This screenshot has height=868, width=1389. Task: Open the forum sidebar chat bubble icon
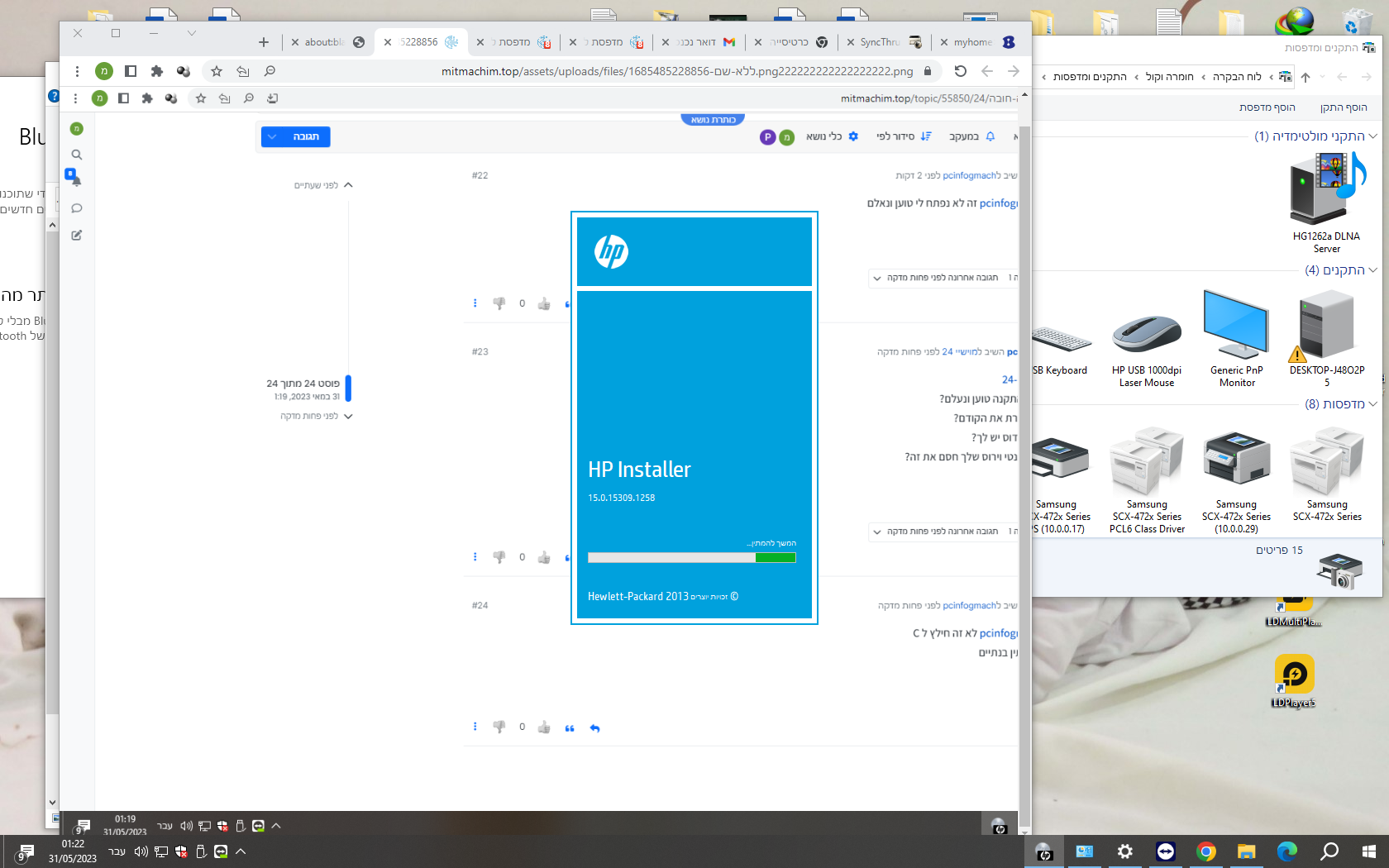click(77, 208)
